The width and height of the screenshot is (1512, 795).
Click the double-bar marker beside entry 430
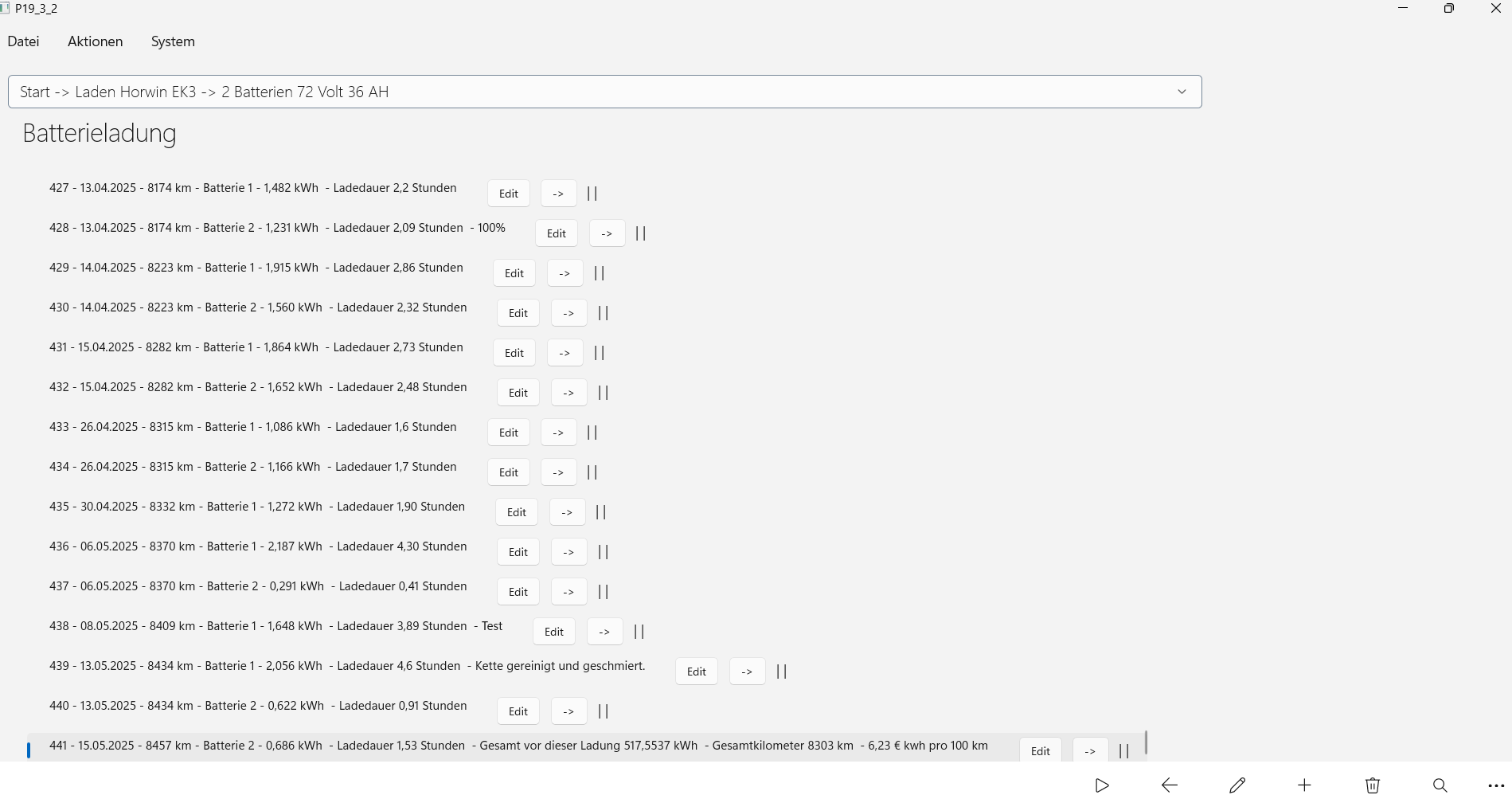pos(603,313)
